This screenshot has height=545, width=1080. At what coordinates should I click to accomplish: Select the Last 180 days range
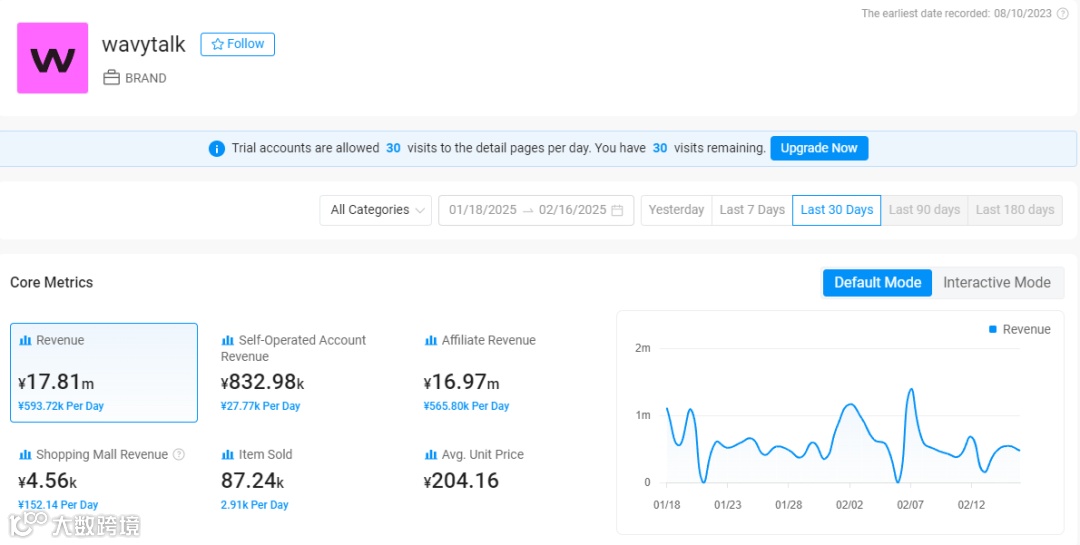pyautogui.click(x=1015, y=210)
